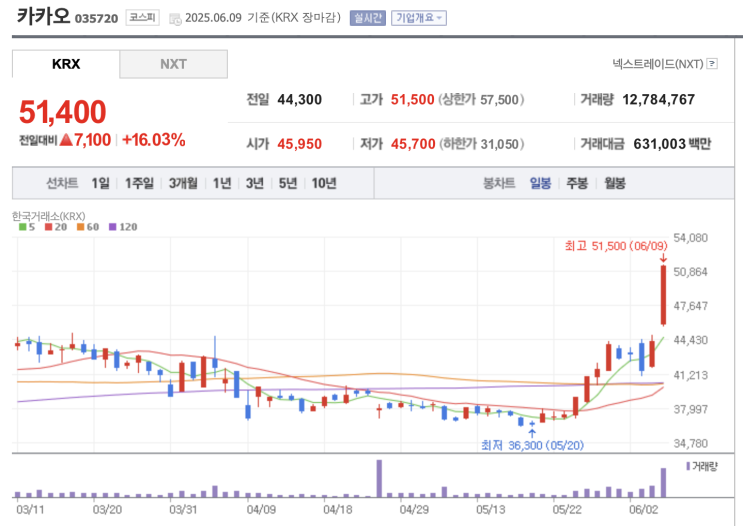Click the orange 60-day moving average legend

pyautogui.click(x=88, y=227)
